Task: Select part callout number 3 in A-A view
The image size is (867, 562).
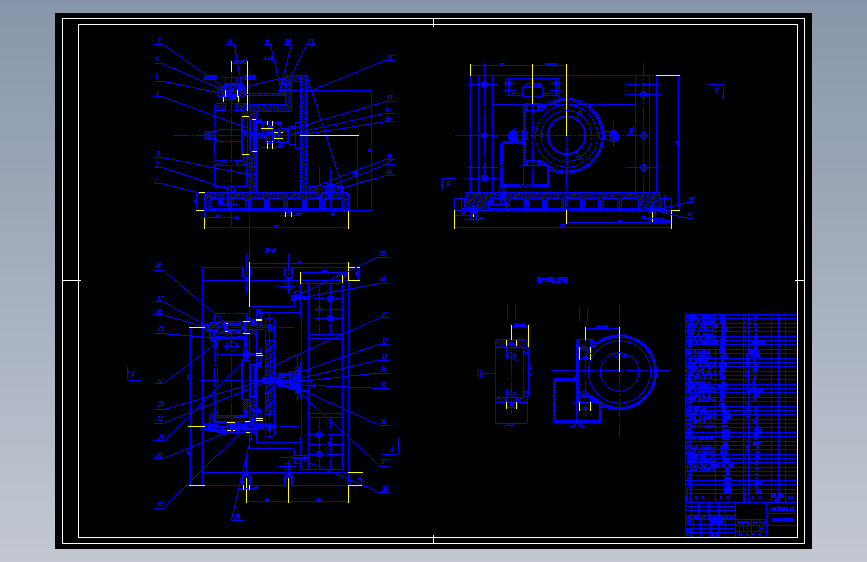Action: pyautogui.click(x=158, y=154)
